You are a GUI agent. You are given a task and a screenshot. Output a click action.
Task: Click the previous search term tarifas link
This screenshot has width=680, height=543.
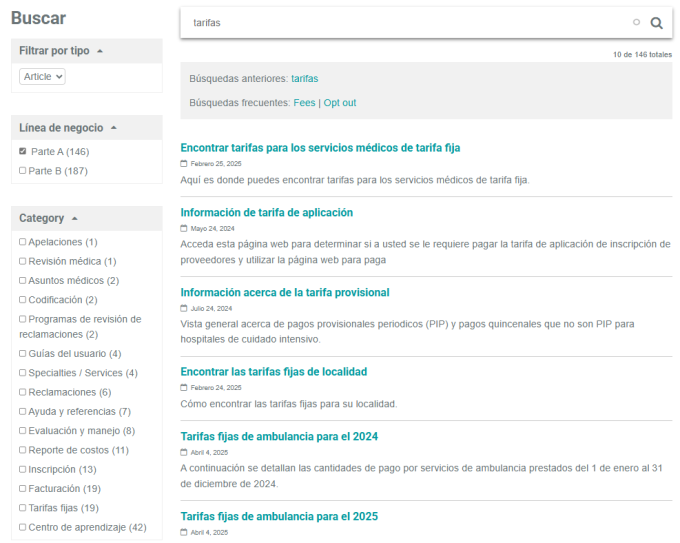coord(305,78)
